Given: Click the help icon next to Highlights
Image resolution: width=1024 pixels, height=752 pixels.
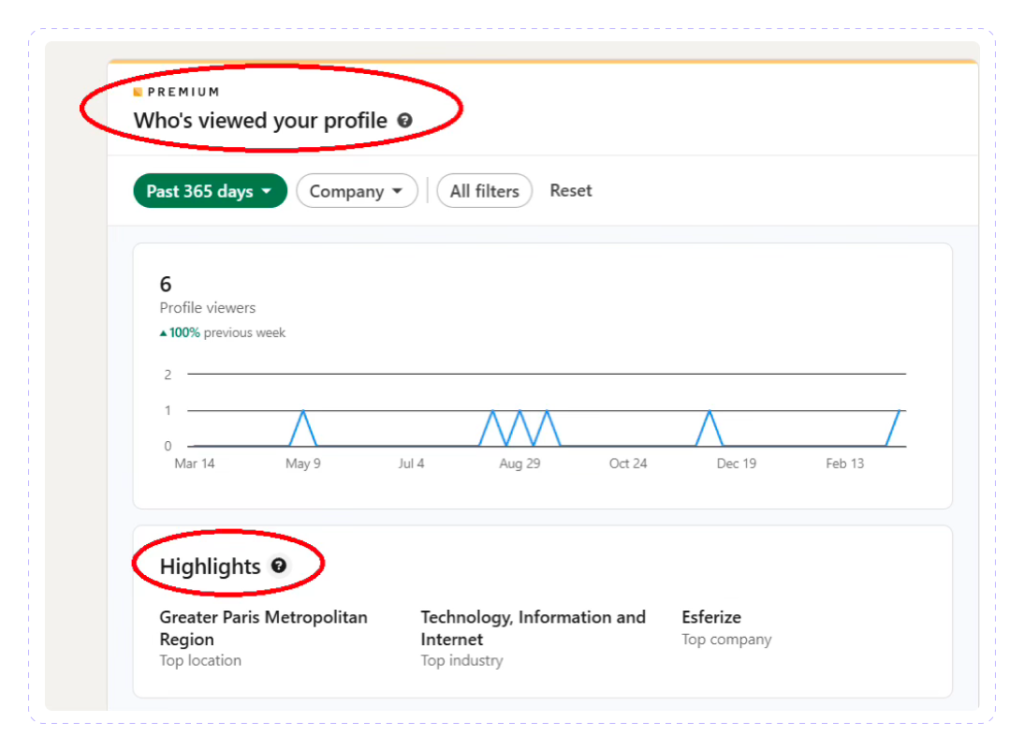Looking at the screenshot, I should click(279, 566).
